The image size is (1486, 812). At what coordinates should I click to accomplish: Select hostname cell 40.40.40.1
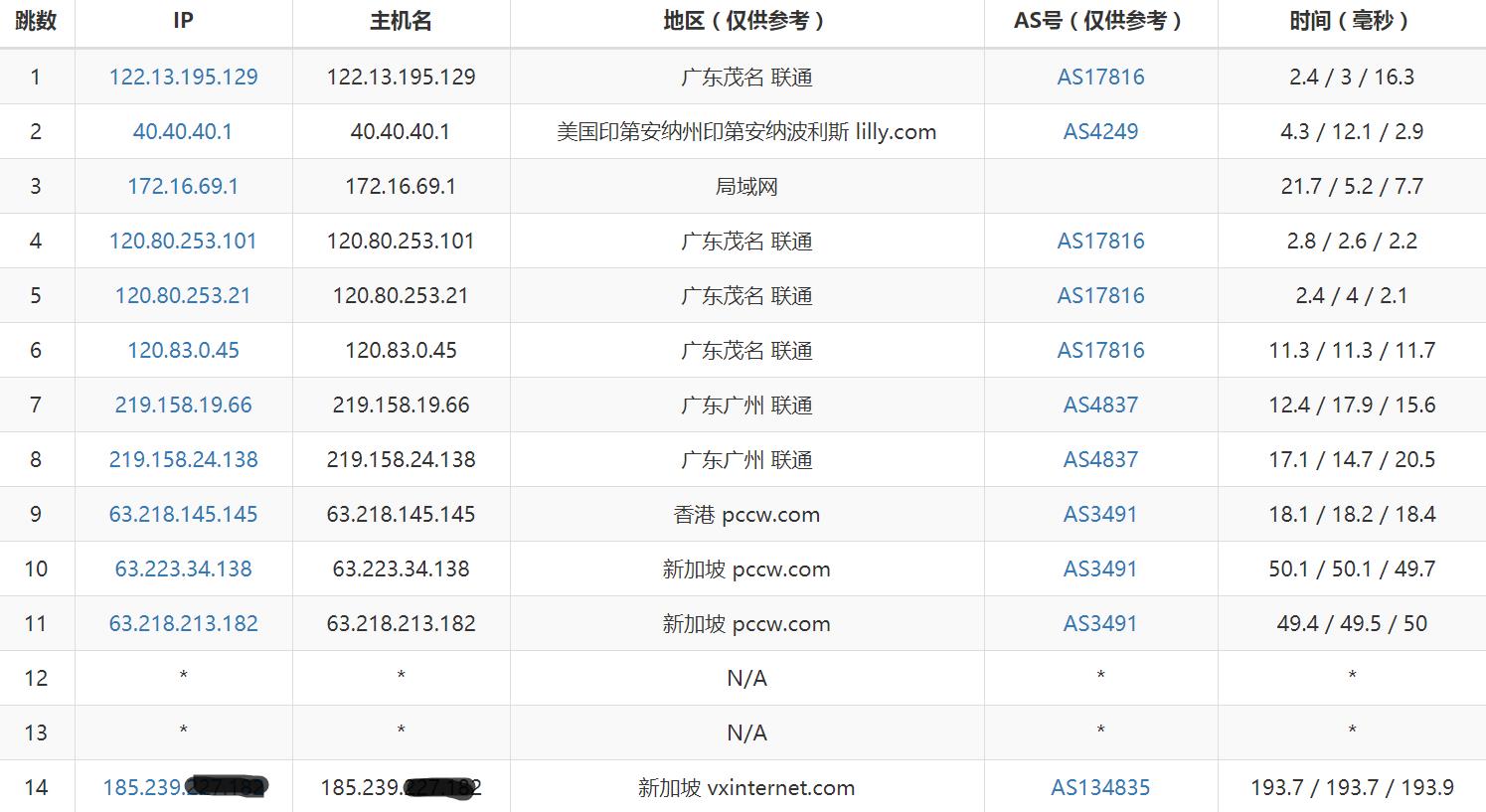tap(401, 132)
